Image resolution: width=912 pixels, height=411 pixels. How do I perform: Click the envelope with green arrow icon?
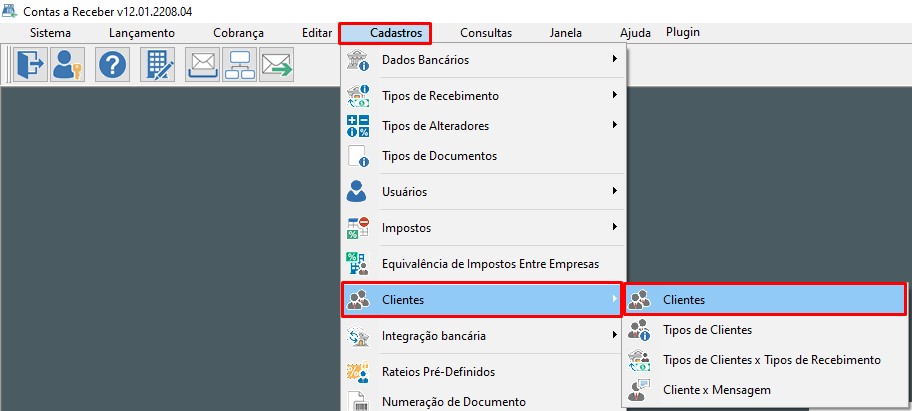tap(277, 64)
